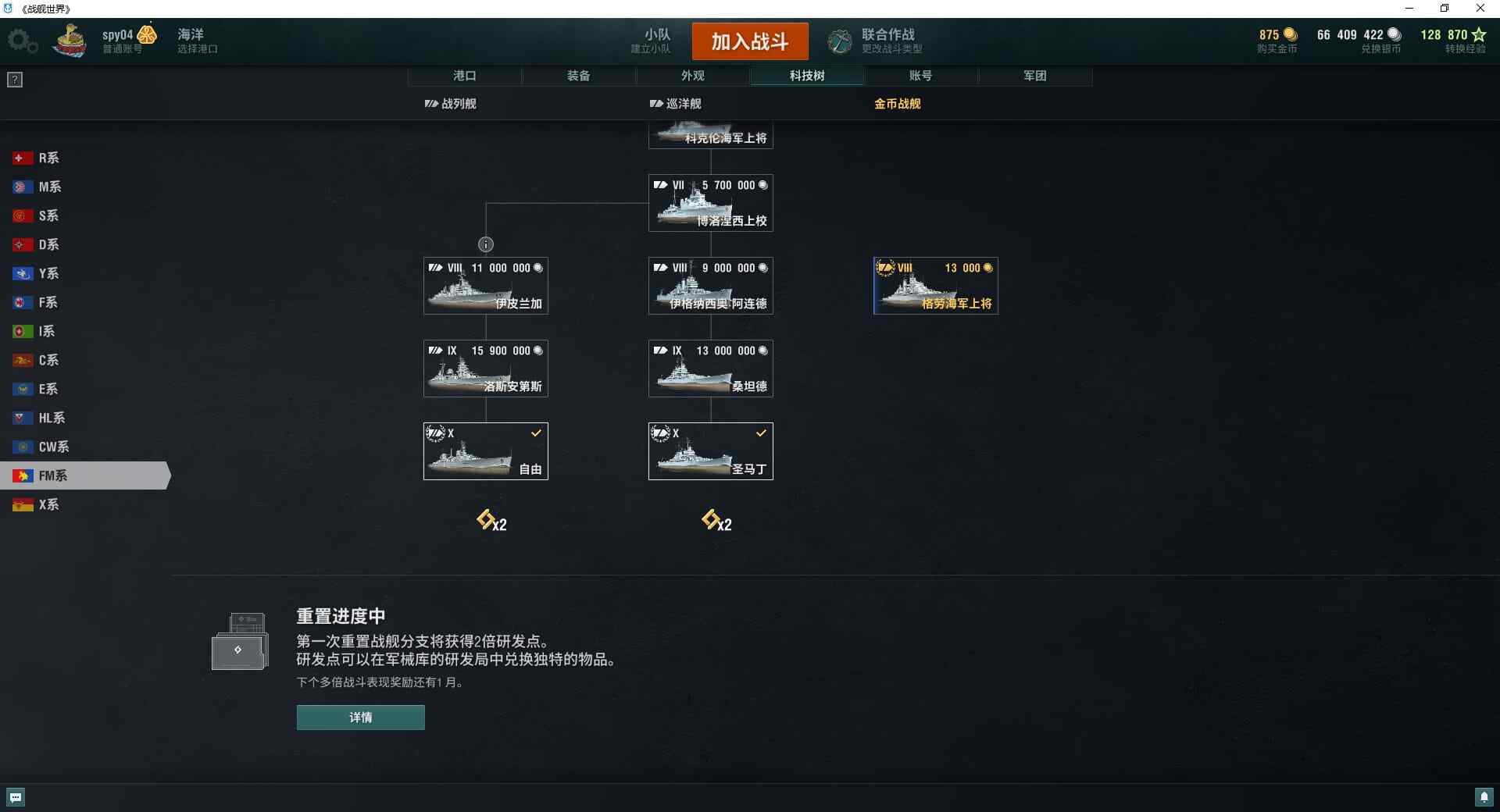Open the notifications bell icon
This screenshot has width=1500, height=812.
(x=1484, y=797)
